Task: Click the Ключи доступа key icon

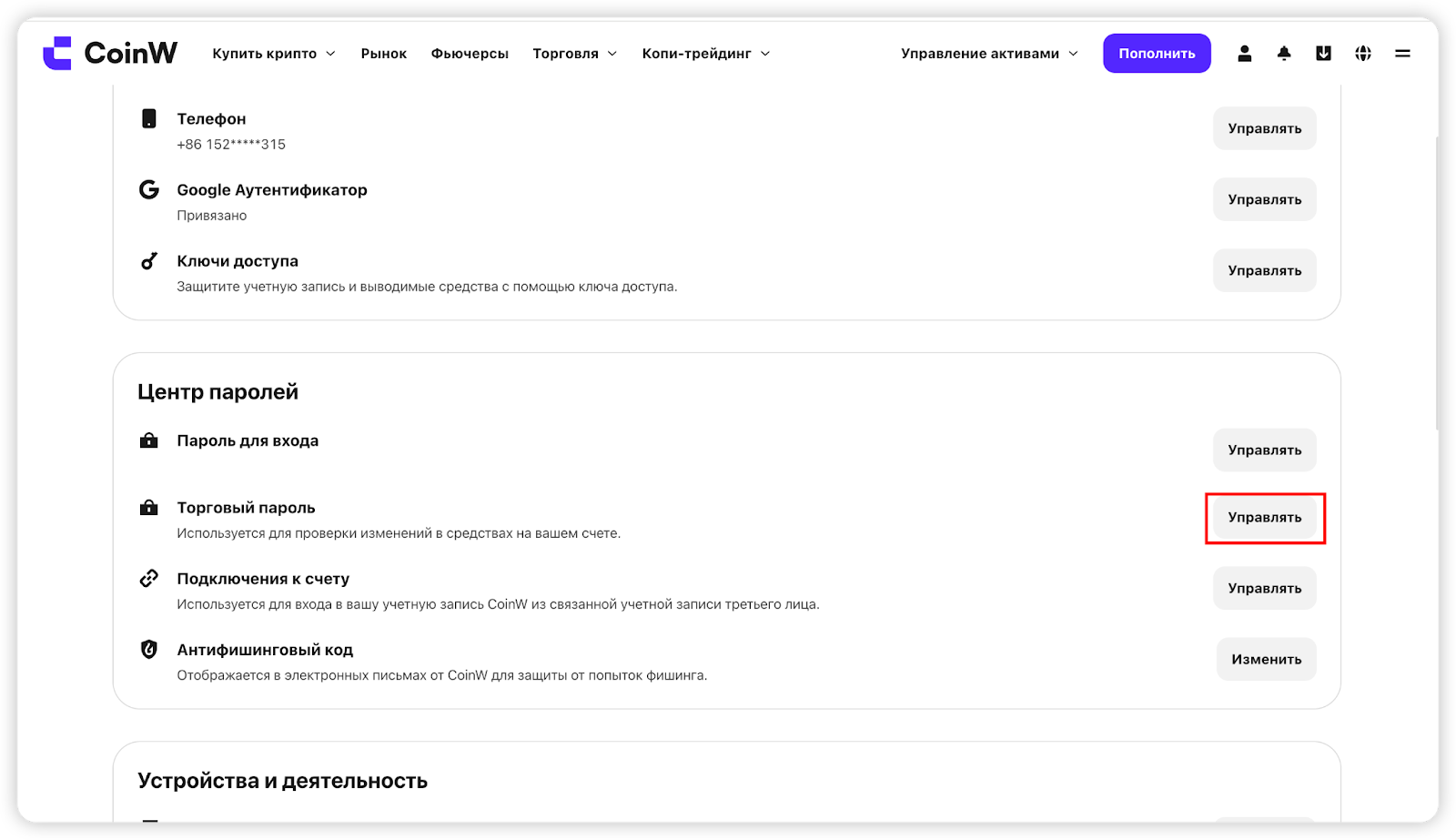Action: (149, 261)
